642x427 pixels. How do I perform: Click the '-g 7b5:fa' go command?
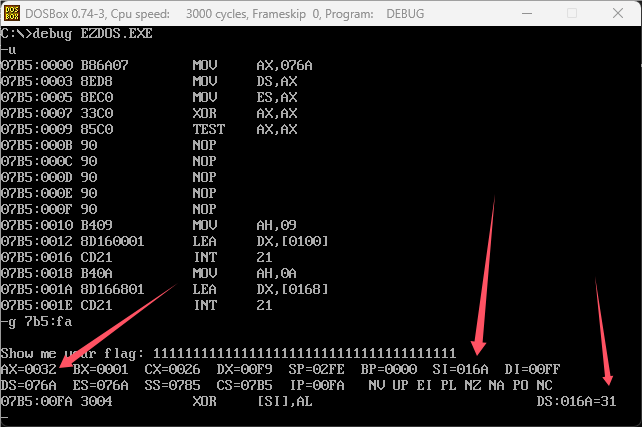(36, 321)
